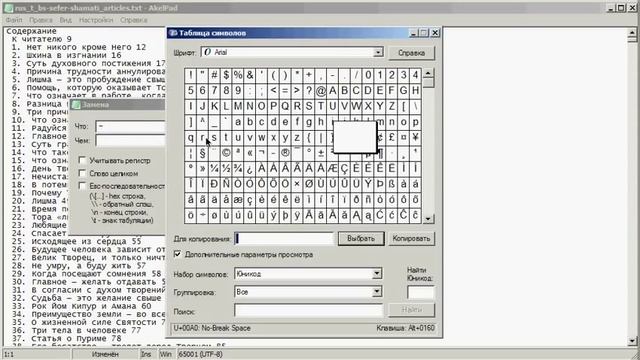Click the Character Map title bar icon

[173, 33]
